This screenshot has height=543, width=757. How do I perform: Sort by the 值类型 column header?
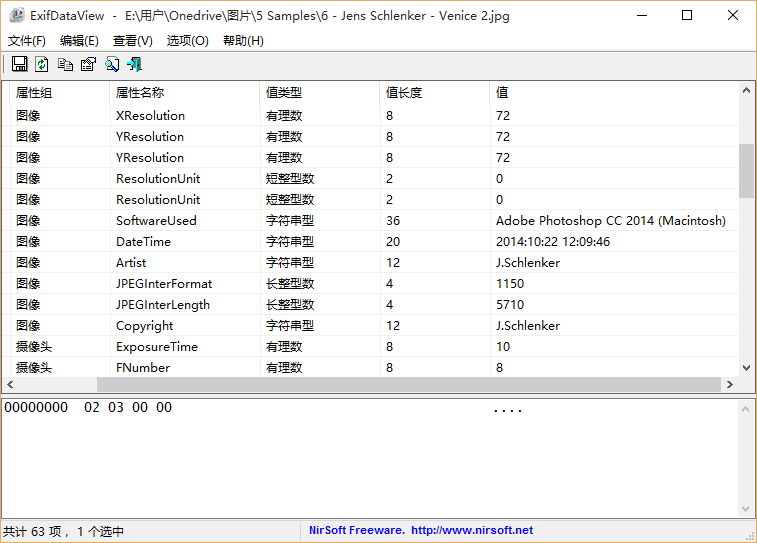(284, 93)
